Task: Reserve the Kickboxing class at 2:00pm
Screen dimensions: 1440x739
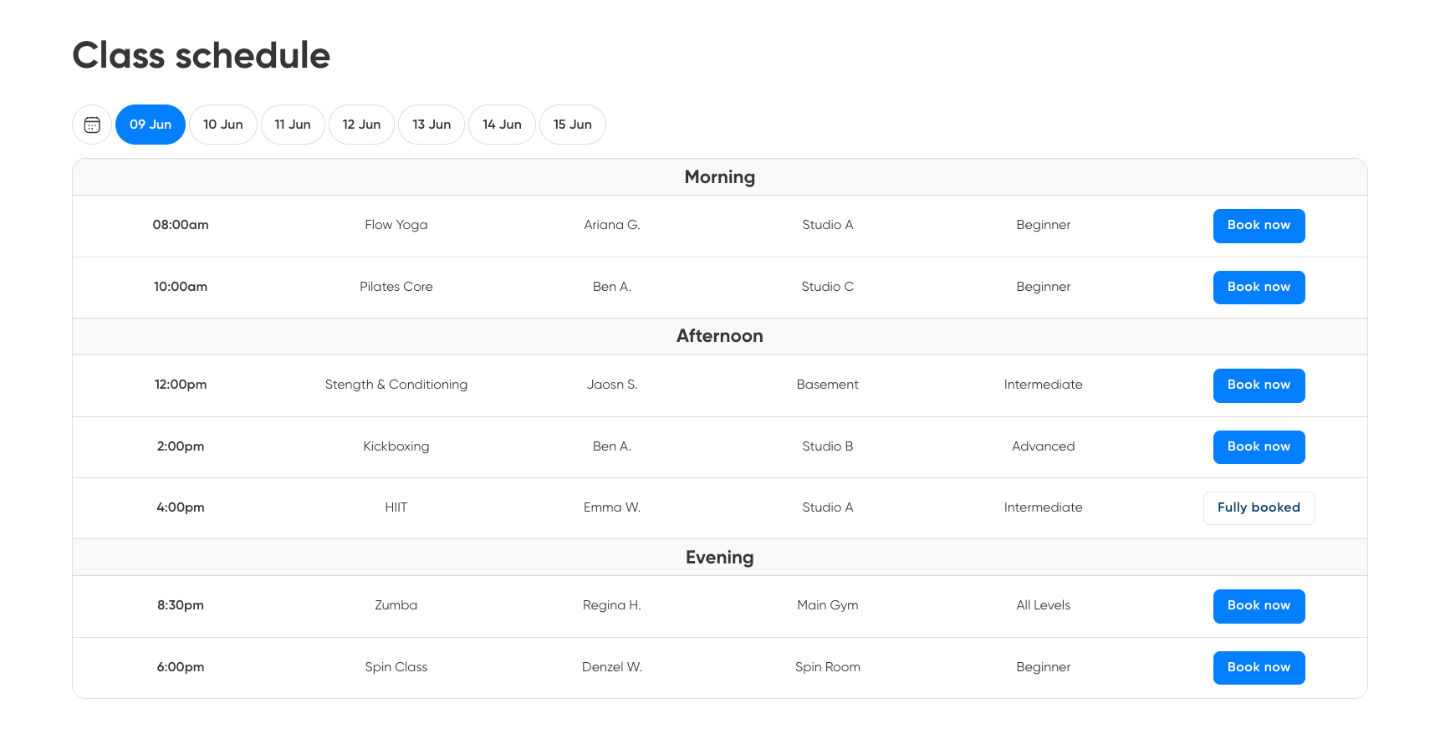Action: click(x=1258, y=447)
